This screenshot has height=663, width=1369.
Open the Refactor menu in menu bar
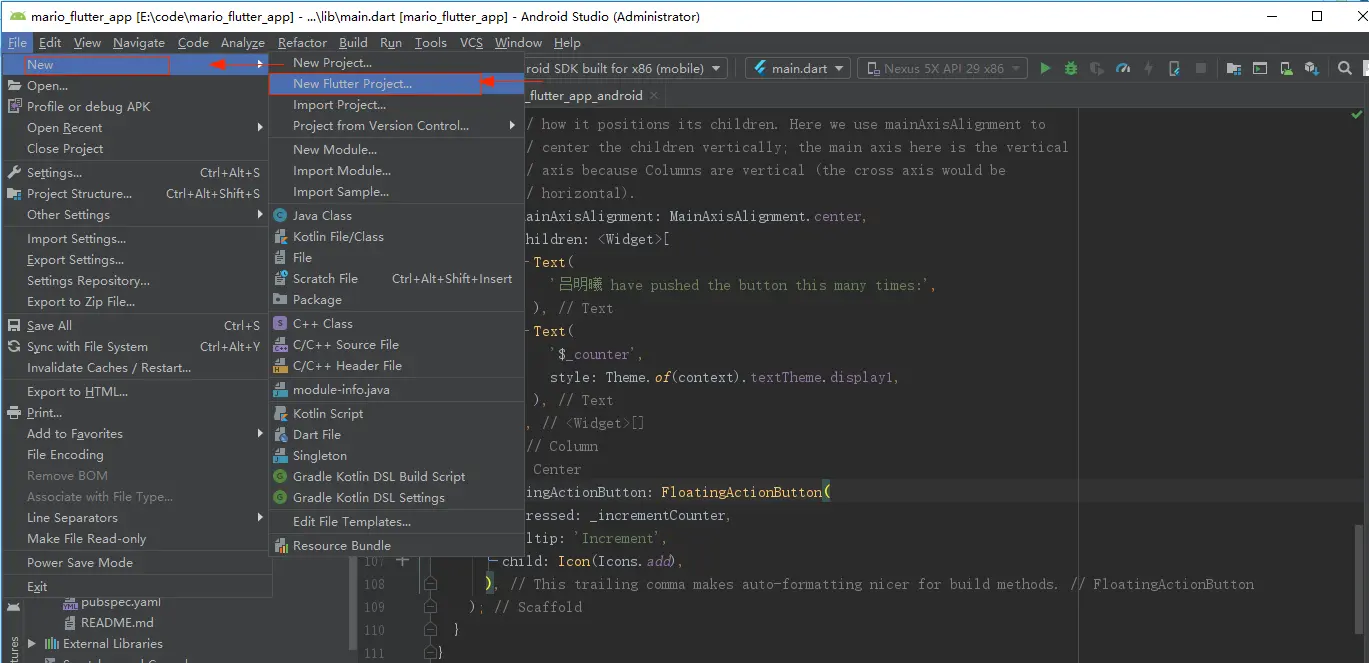302,43
